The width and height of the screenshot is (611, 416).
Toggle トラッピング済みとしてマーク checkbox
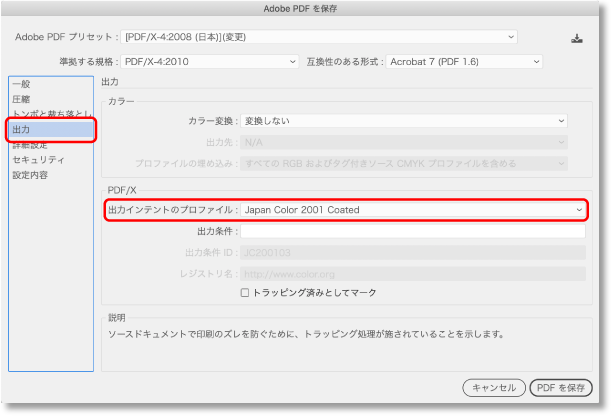[245, 293]
